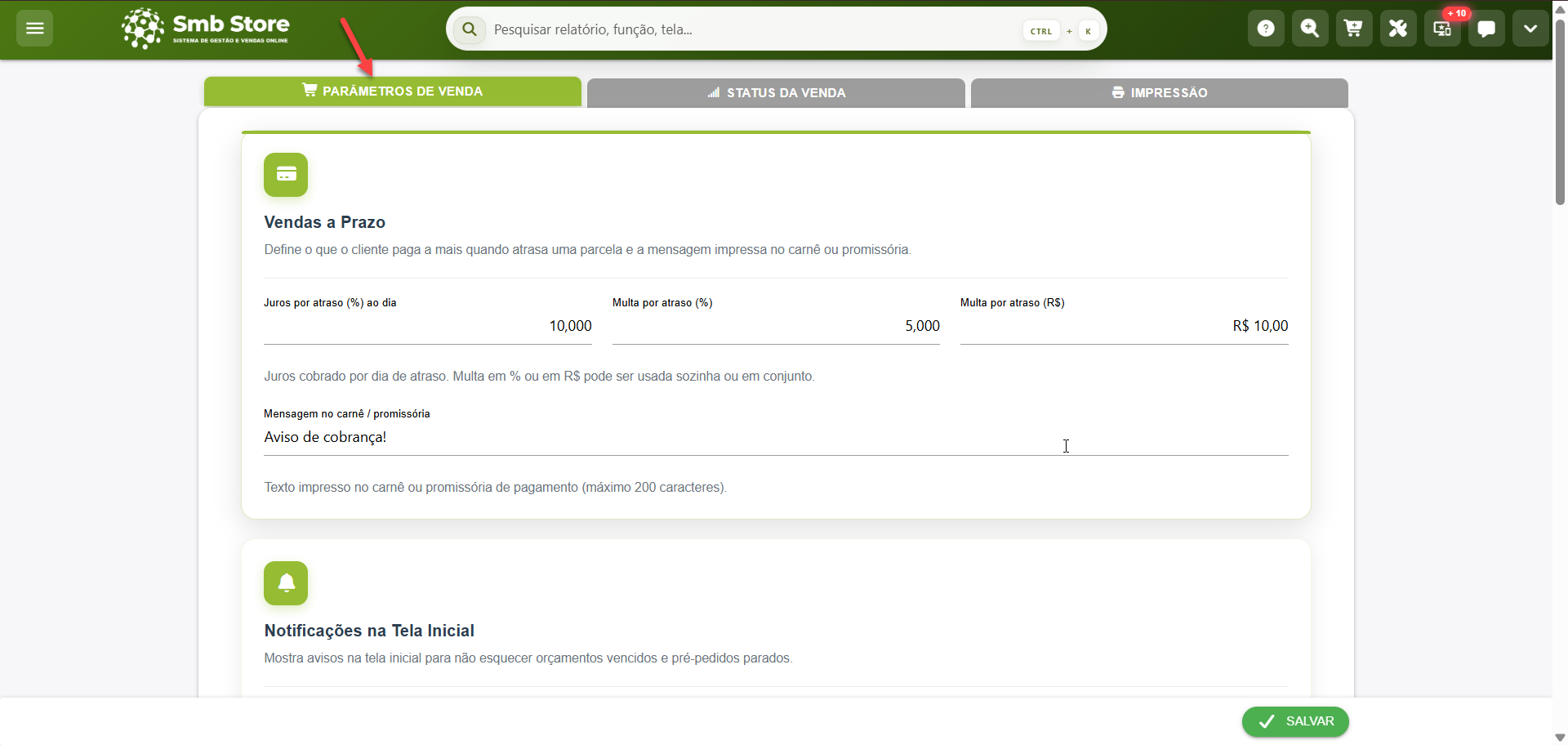Image resolution: width=1568 pixels, height=745 pixels.
Task: Open the shopping cart icon in header
Action: pyautogui.click(x=1354, y=29)
